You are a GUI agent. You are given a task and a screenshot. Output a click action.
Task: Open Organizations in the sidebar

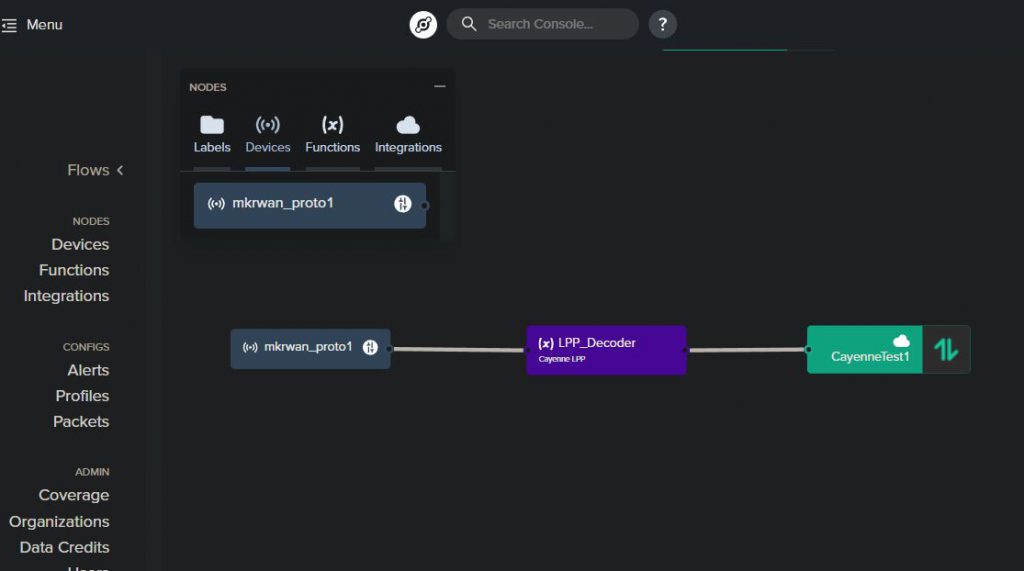[x=59, y=521]
